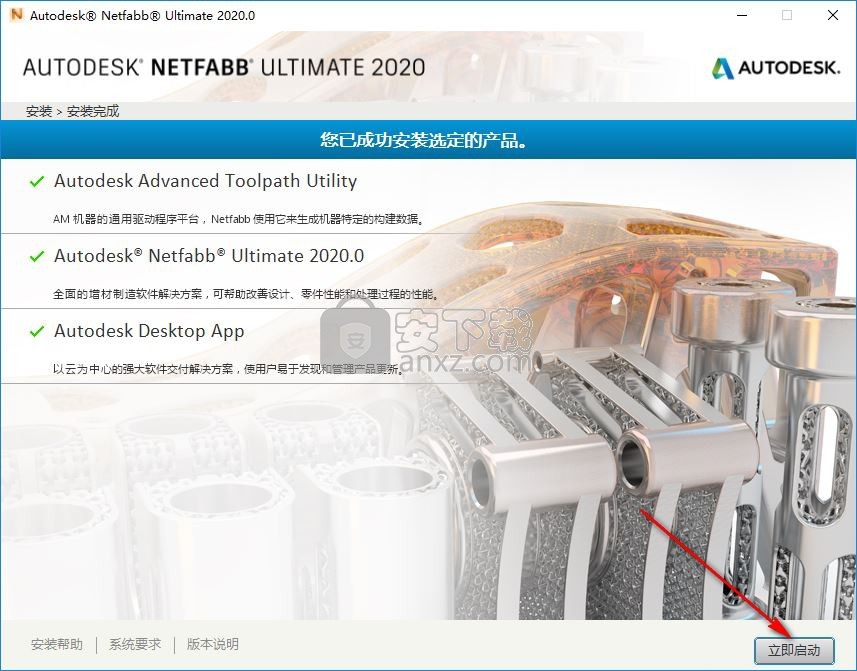The height and width of the screenshot is (671, 857).
Task: Click the description starting with 全面的增材制造软件解决方案
Action: tap(245, 294)
